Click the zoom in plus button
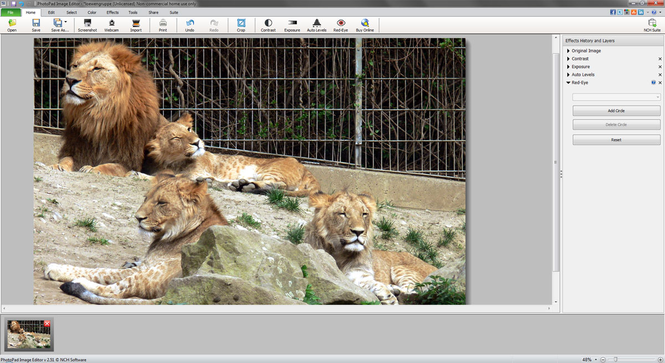This screenshot has height=363, width=665. coord(659,360)
